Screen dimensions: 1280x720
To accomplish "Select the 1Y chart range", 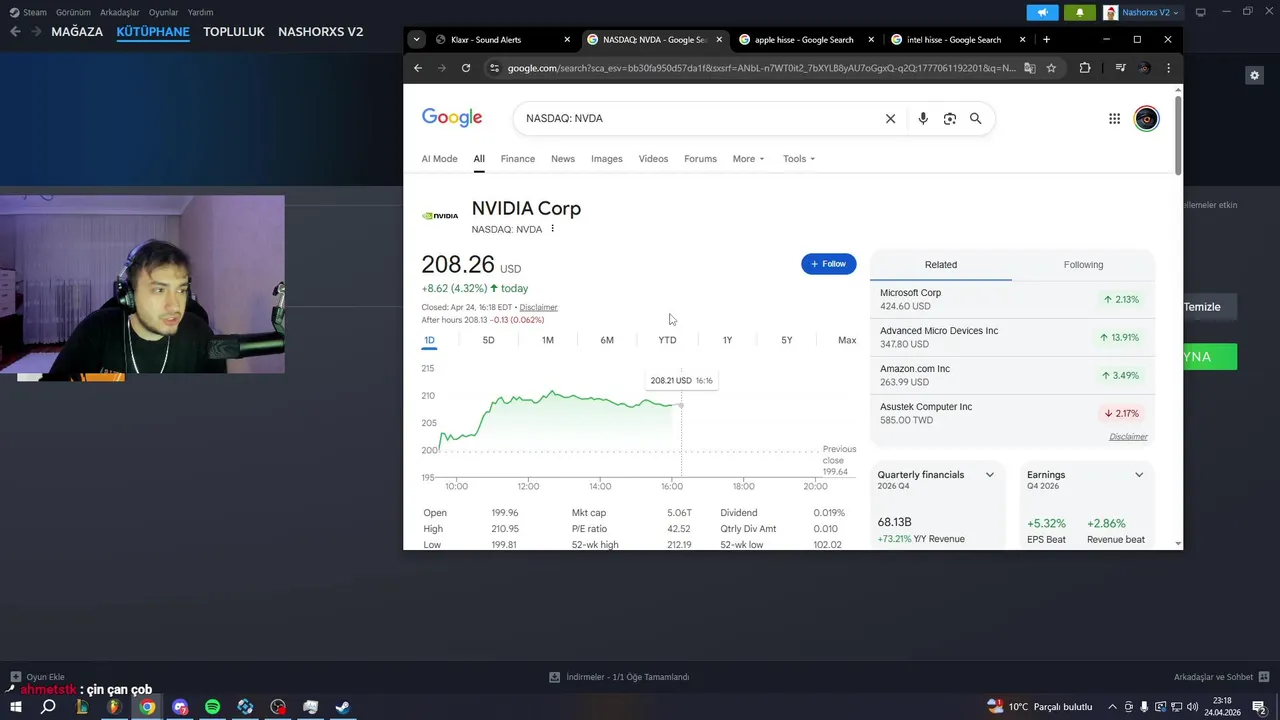I will [727, 340].
